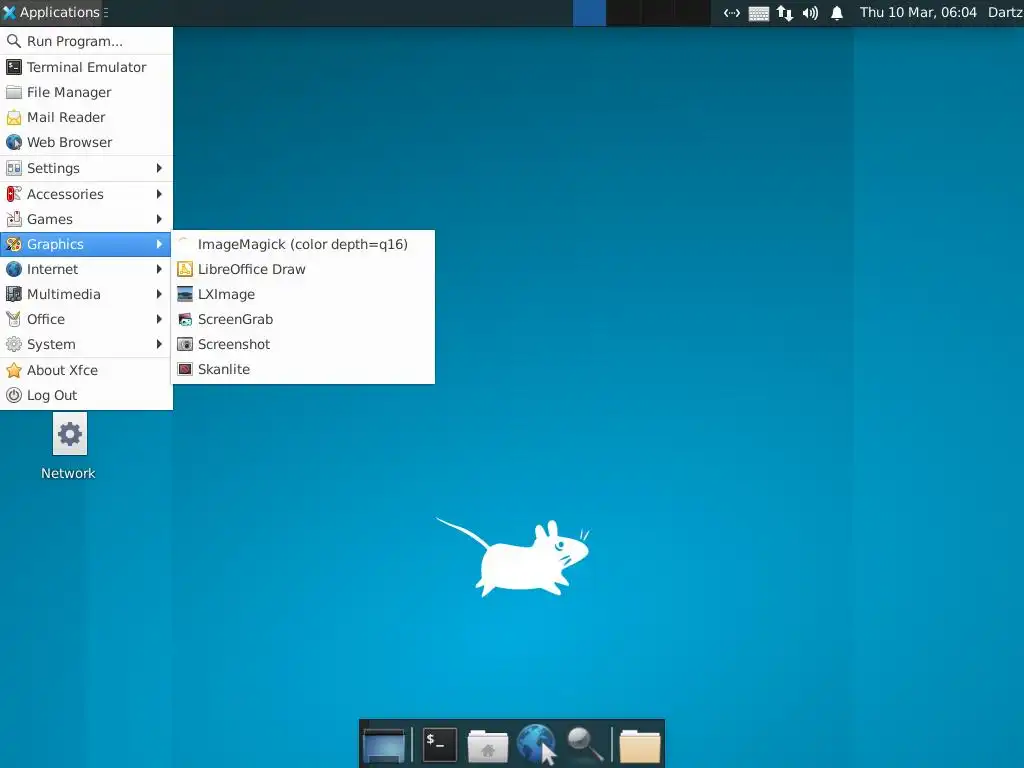Expand the System submenu
Viewport: 1024px width, 768px height.
[x=86, y=344]
